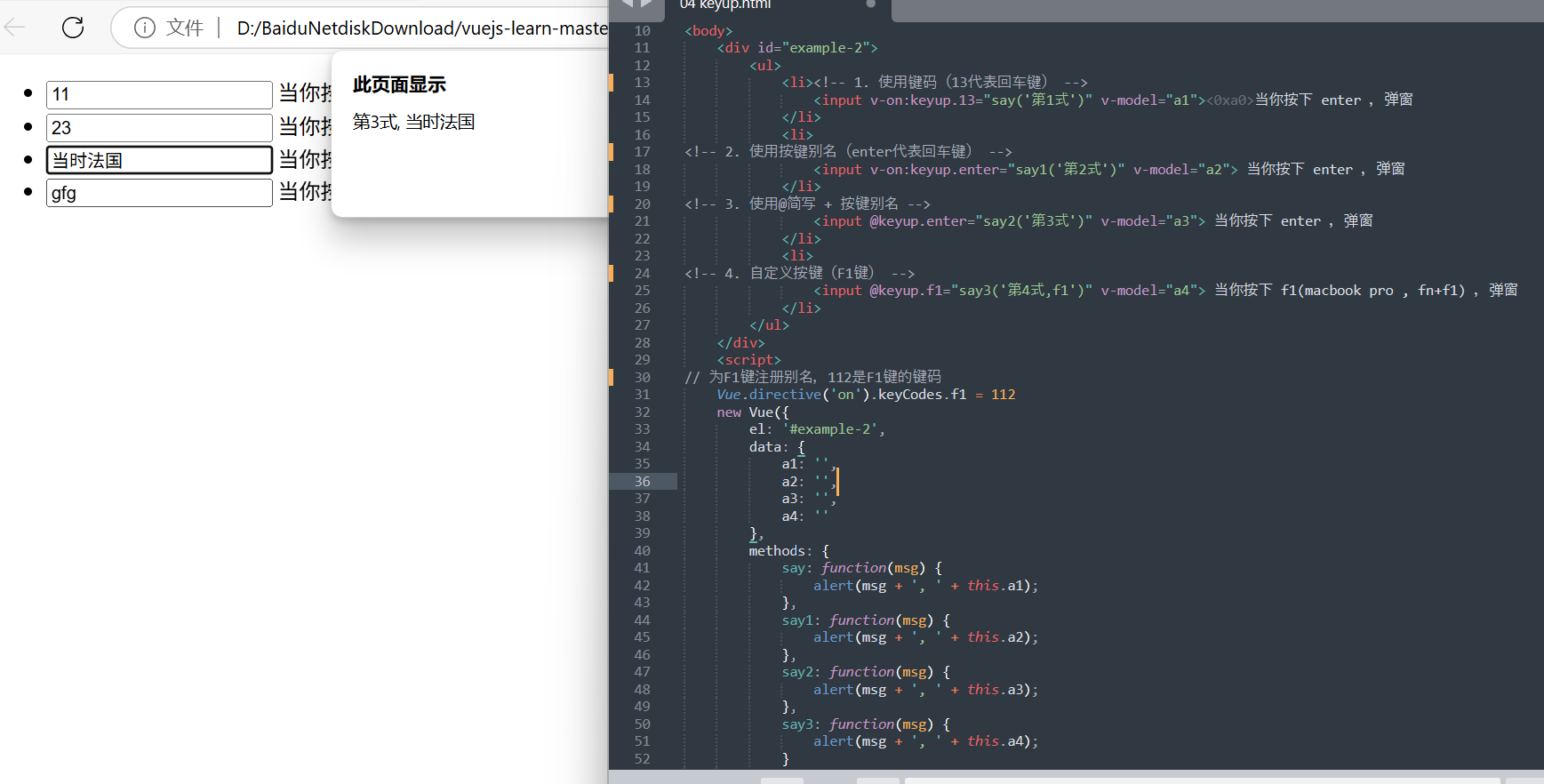Click line number 31 in the gutter

(x=642, y=395)
